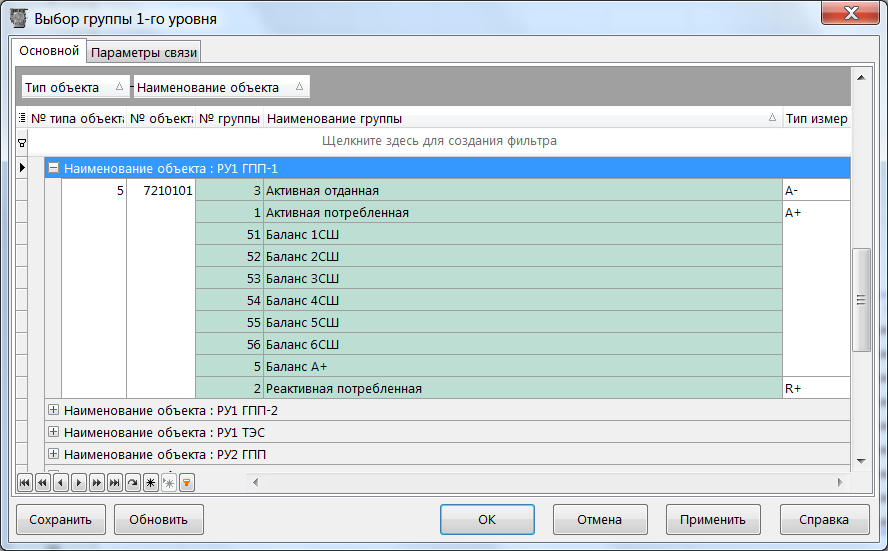Click next page navigator button
This screenshot has height=551, width=888.
pos(96,482)
